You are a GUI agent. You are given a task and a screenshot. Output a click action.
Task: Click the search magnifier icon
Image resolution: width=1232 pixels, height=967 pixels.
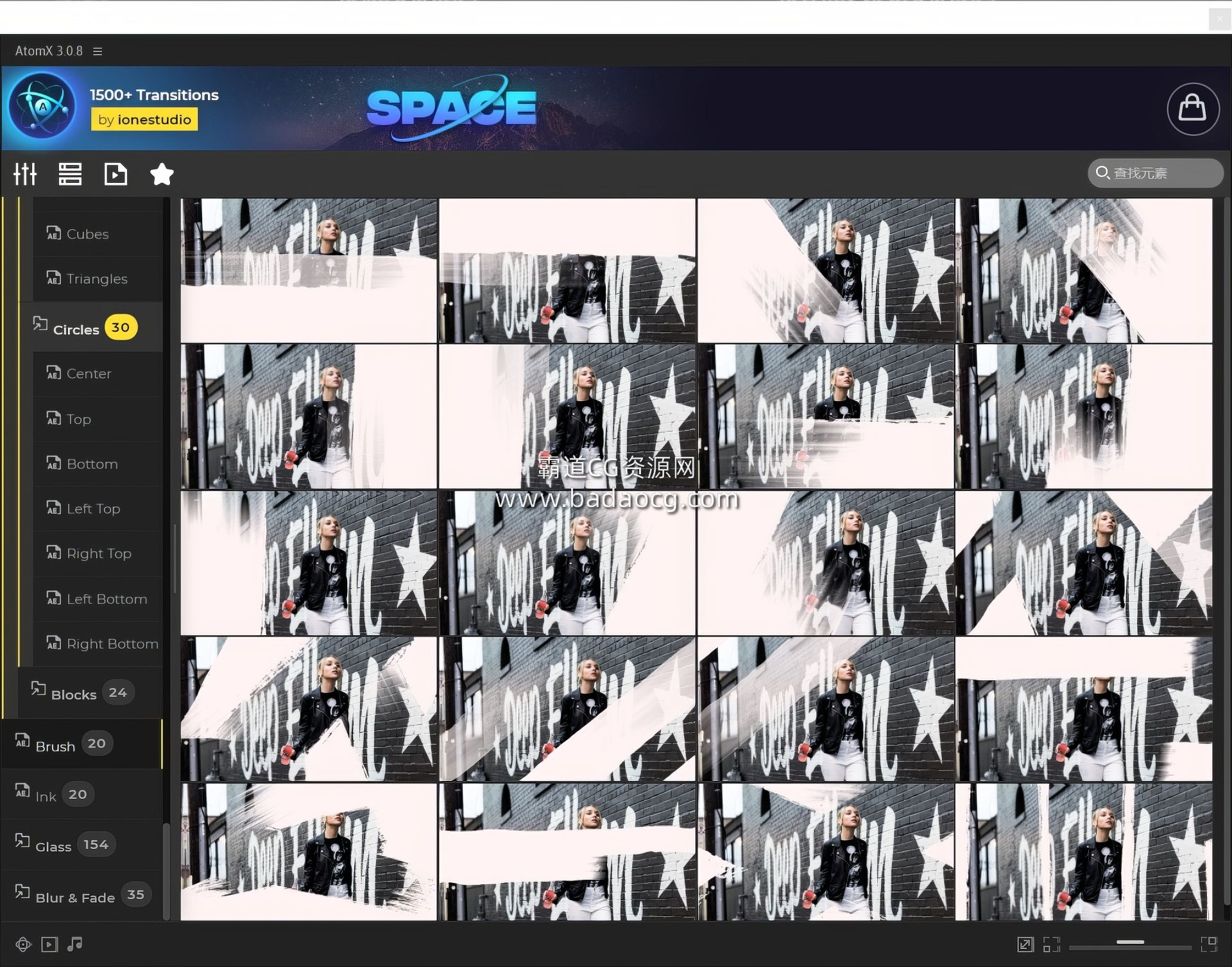pos(1102,173)
